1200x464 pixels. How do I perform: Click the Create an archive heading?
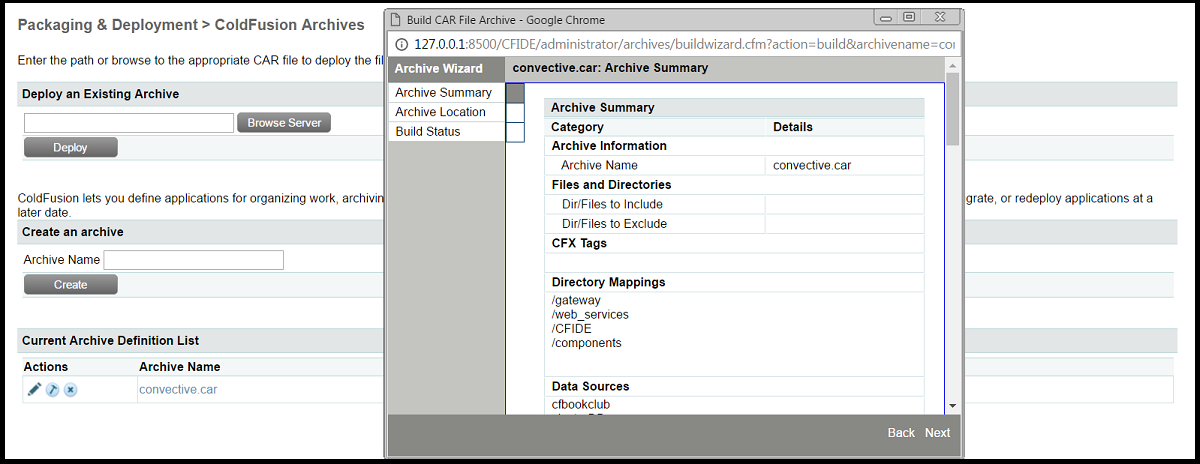point(72,232)
